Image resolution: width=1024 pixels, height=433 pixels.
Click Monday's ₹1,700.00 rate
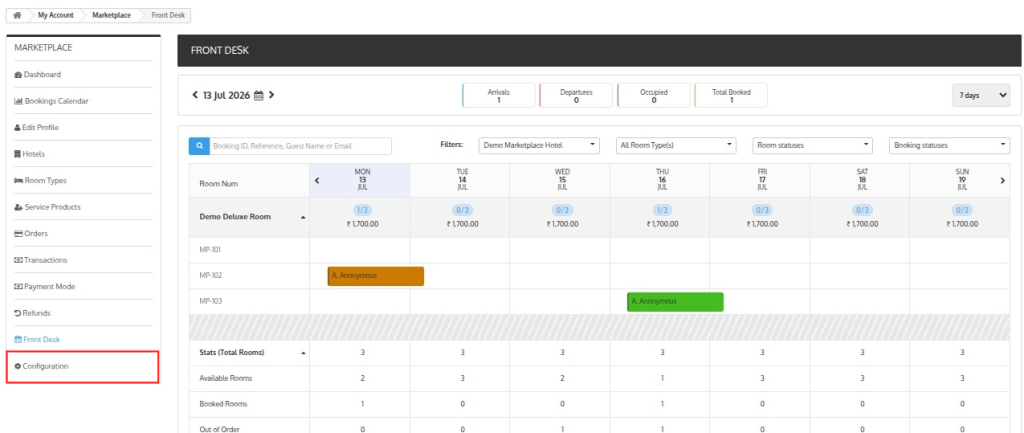pyautogui.click(x=362, y=224)
